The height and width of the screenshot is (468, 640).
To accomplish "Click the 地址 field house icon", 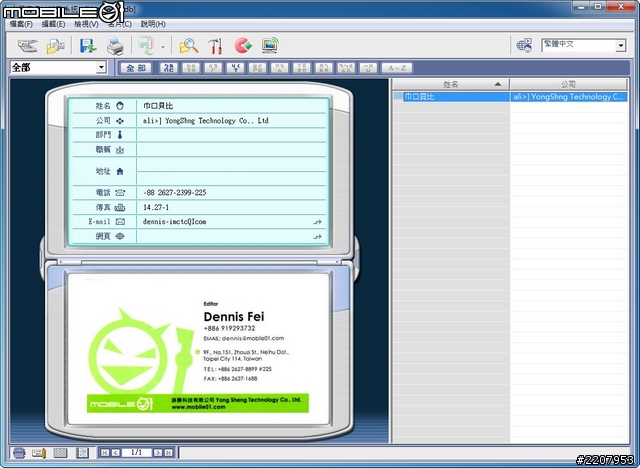I will (x=120, y=171).
